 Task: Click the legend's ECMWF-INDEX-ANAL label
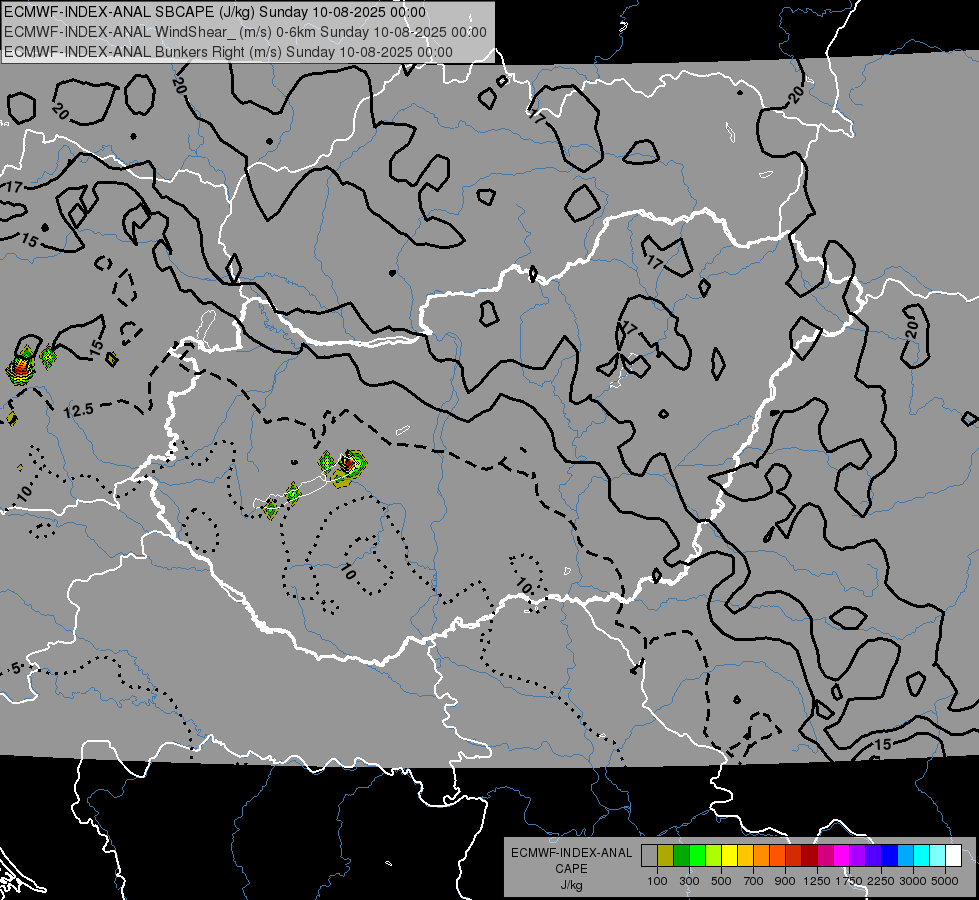point(571,853)
